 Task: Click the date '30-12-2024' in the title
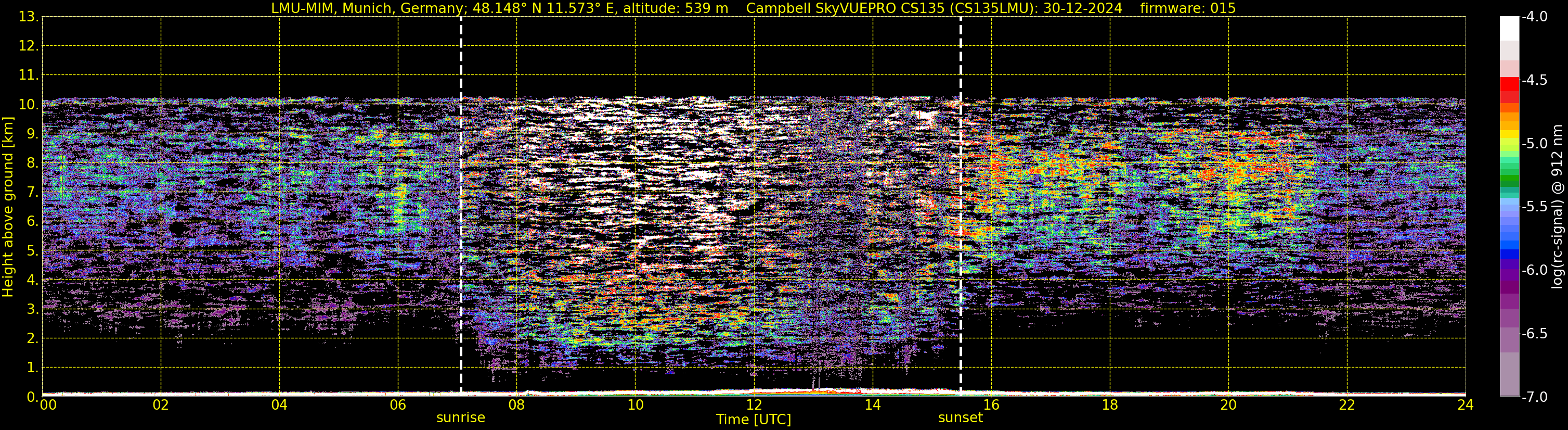(1082, 8)
